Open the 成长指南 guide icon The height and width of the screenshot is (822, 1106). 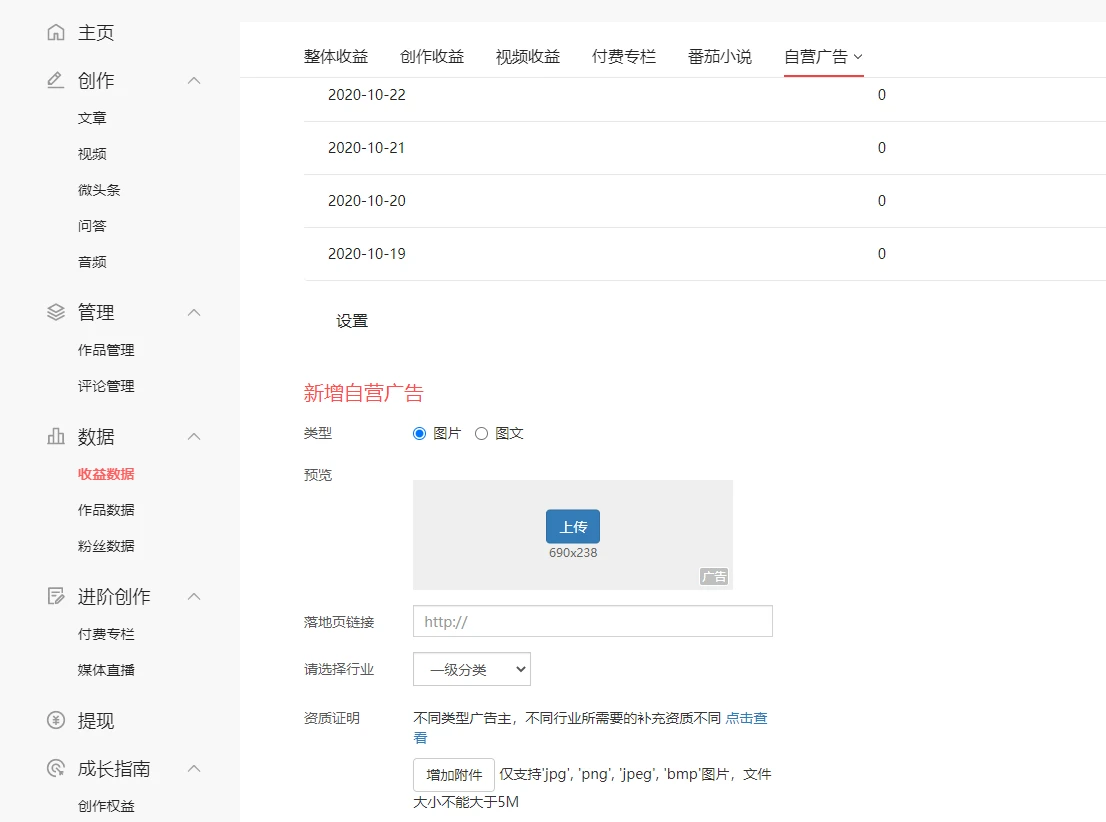(x=55, y=768)
